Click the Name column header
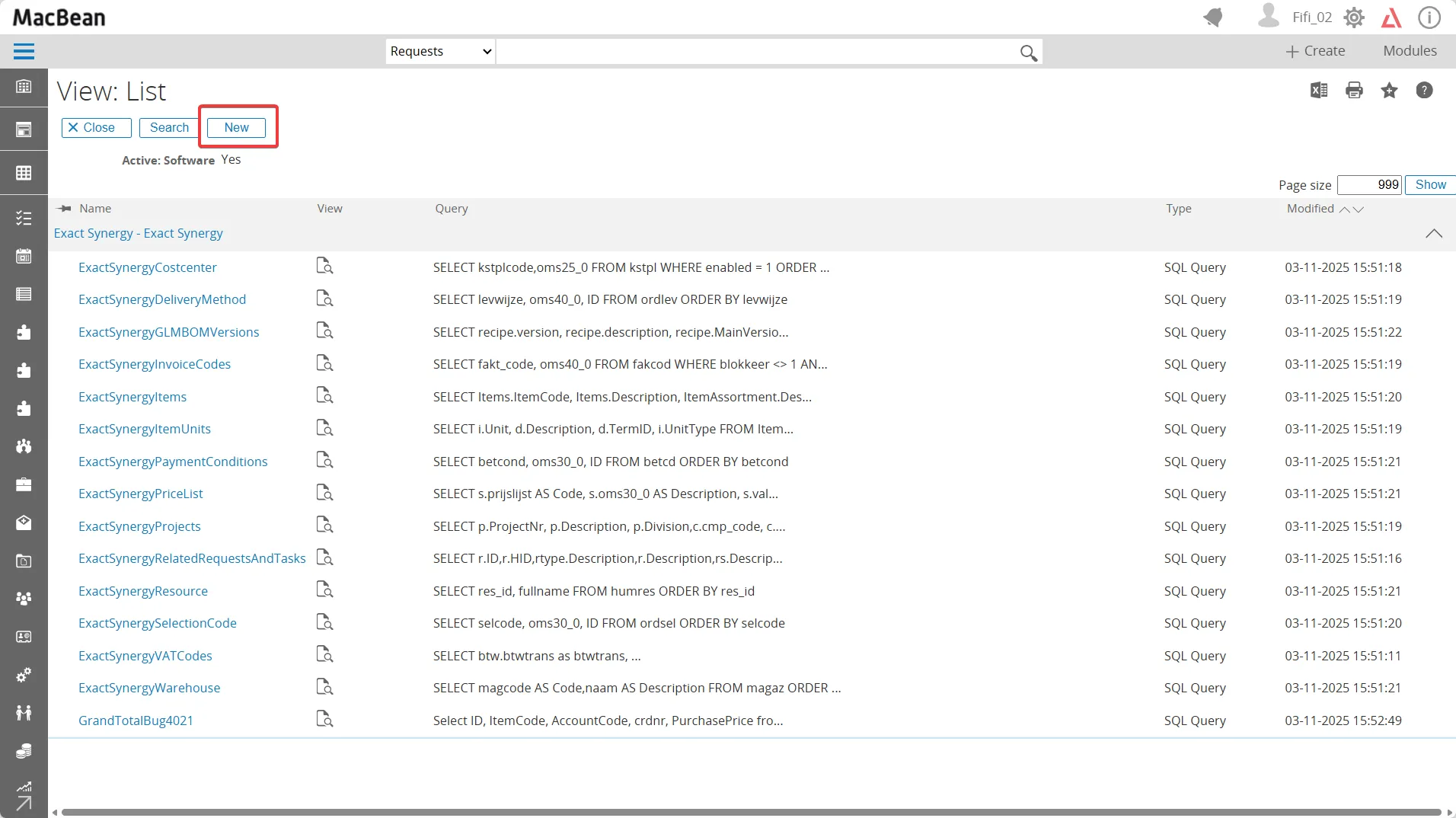The height and width of the screenshot is (818, 1456). 95,208
